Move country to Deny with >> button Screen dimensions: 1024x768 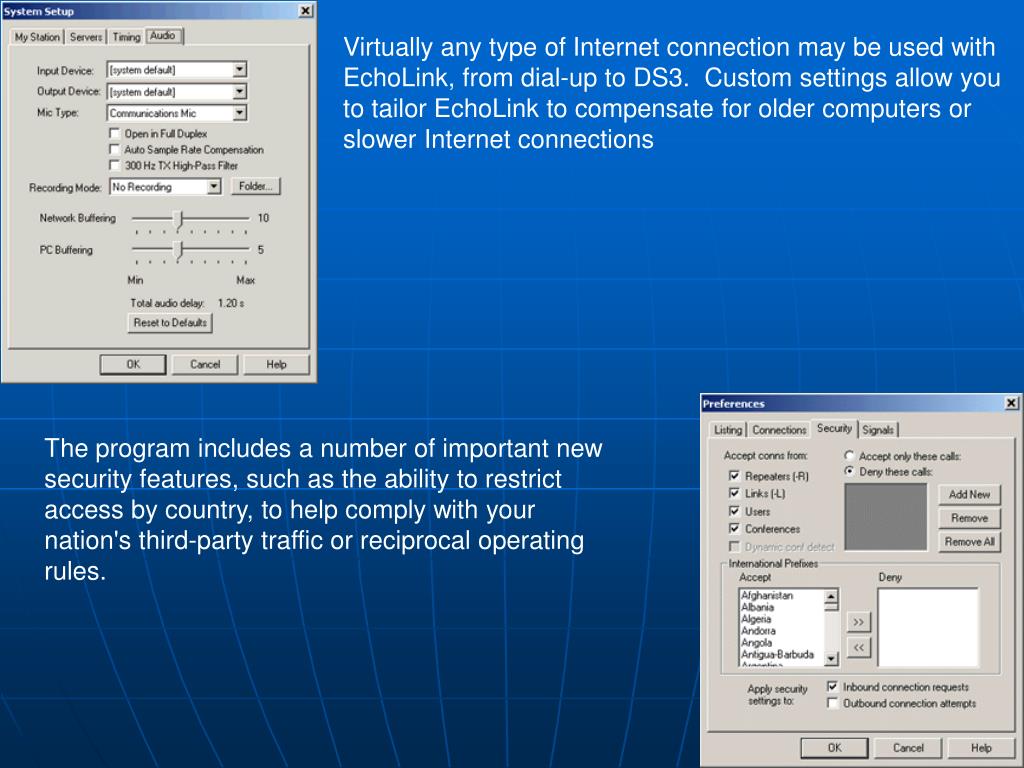click(x=859, y=622)
